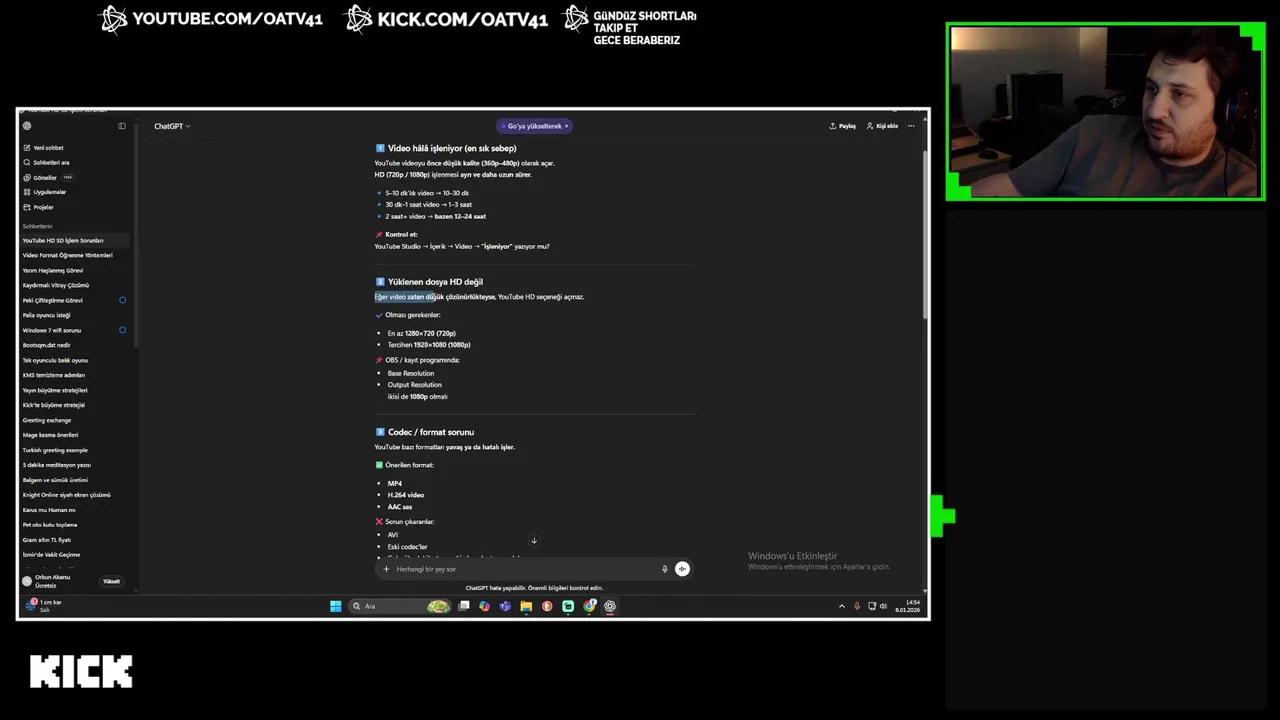
Task: Open chat Palia oyuncu isteği
Action: pyautogui.click(x=47, y=315)
